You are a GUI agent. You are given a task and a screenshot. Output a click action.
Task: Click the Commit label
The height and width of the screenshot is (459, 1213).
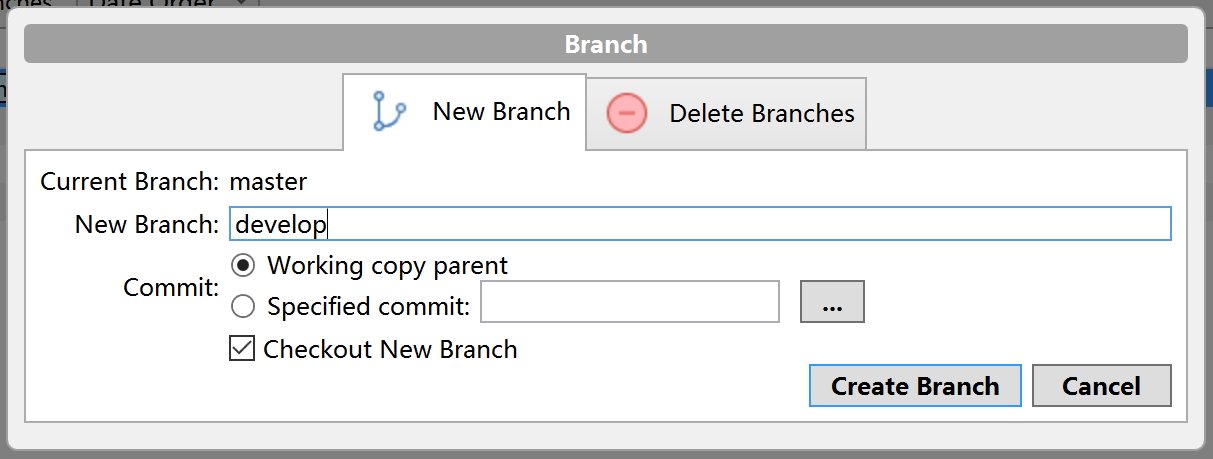(170, 288)
